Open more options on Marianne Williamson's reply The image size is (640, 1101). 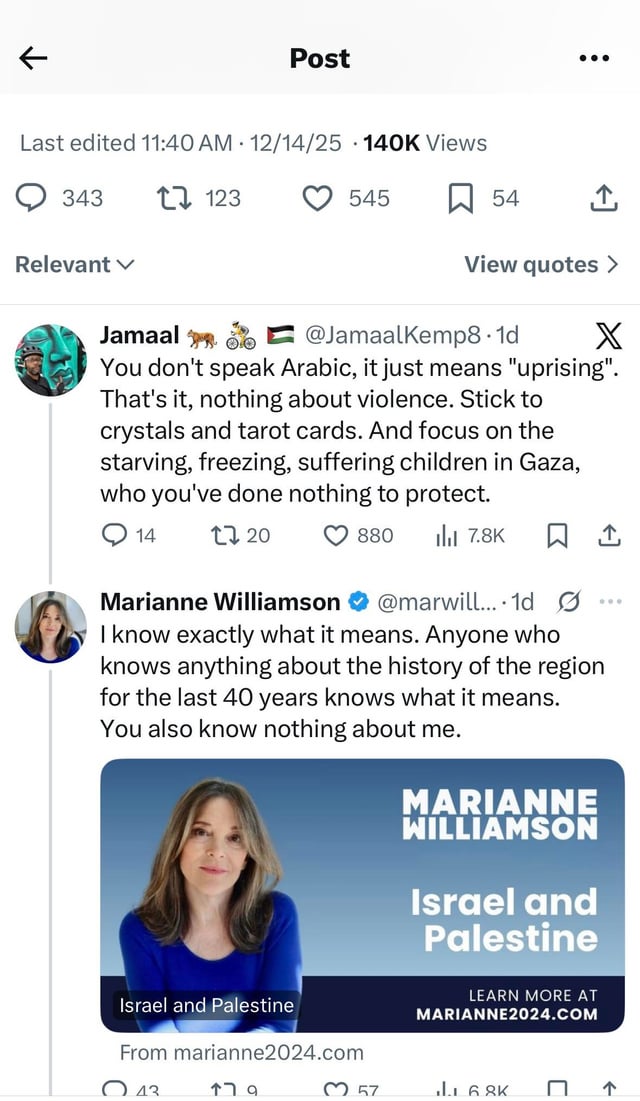pos(610,602)
